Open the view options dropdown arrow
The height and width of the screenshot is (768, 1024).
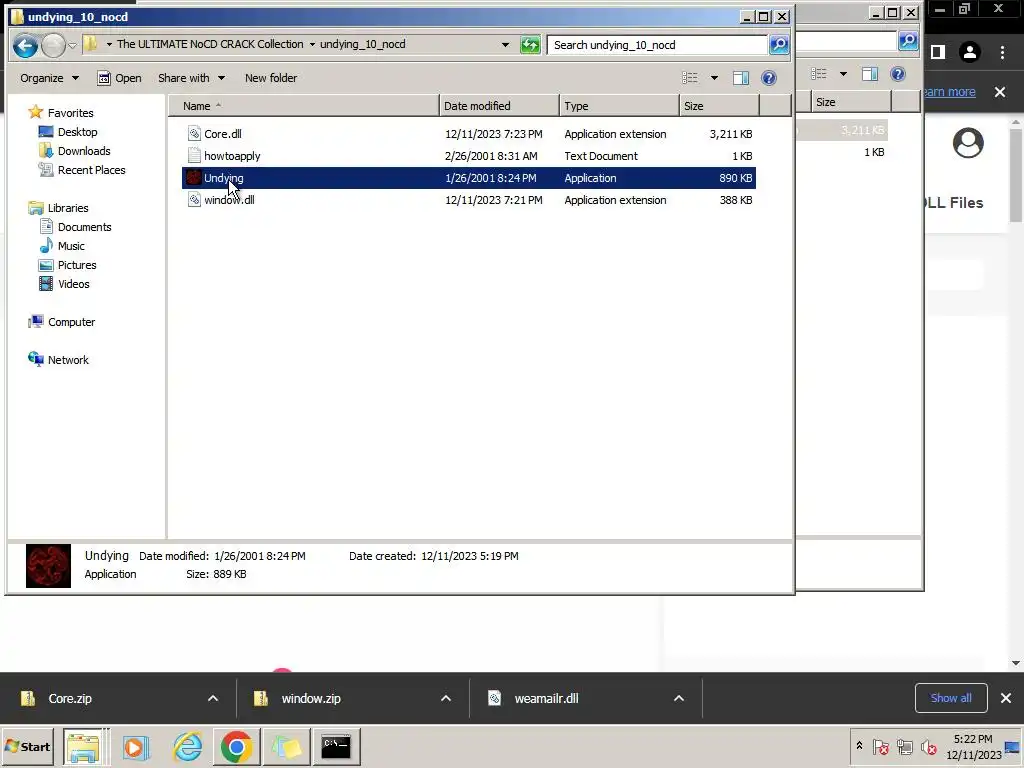coord(714,78)
